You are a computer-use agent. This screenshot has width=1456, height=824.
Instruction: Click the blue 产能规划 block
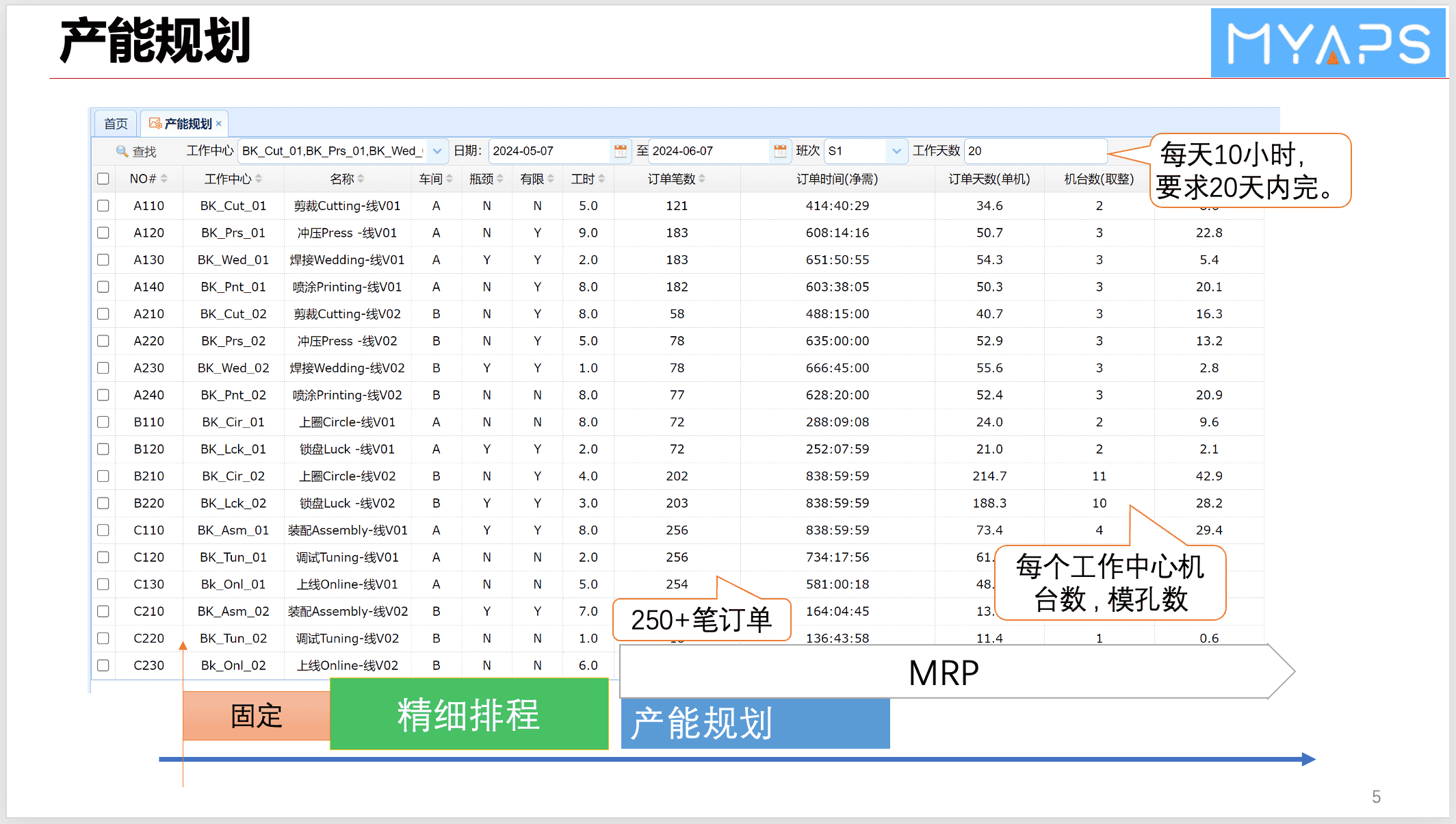point(755,723)
